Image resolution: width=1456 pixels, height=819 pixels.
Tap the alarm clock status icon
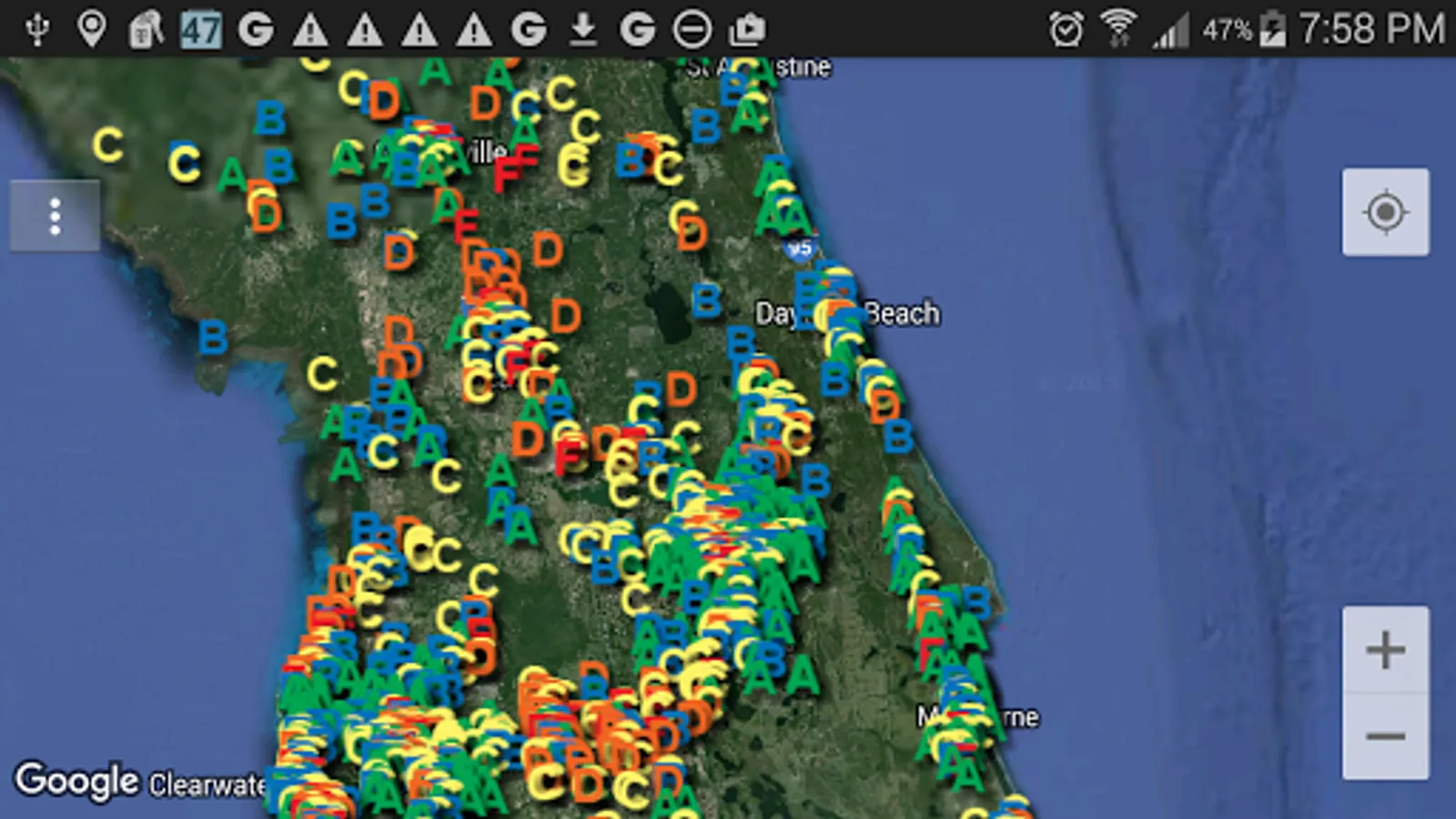point(1067,29)
